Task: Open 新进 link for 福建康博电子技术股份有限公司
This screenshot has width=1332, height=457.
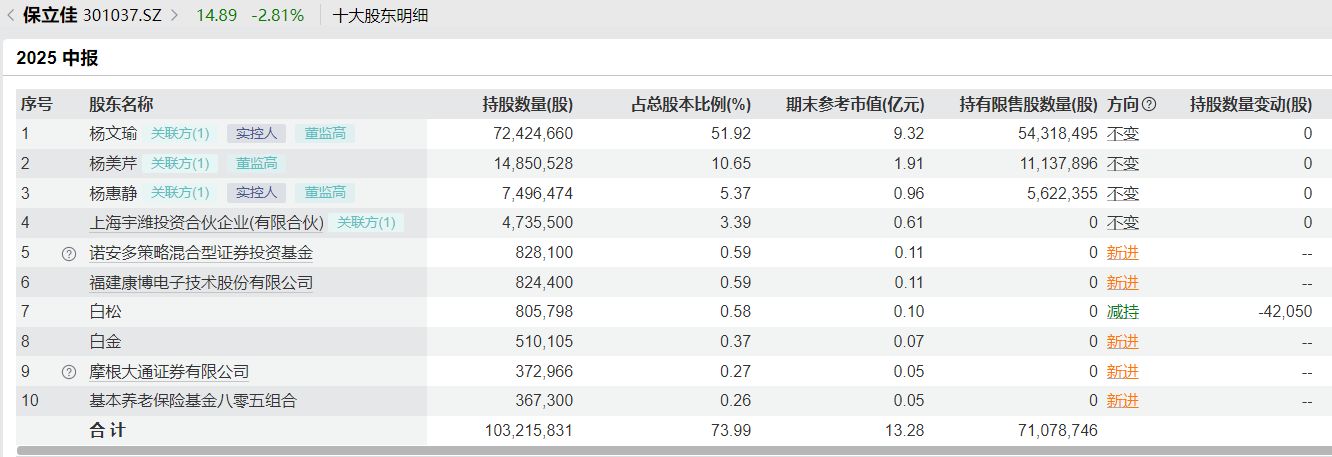Action: [1122, 283]
